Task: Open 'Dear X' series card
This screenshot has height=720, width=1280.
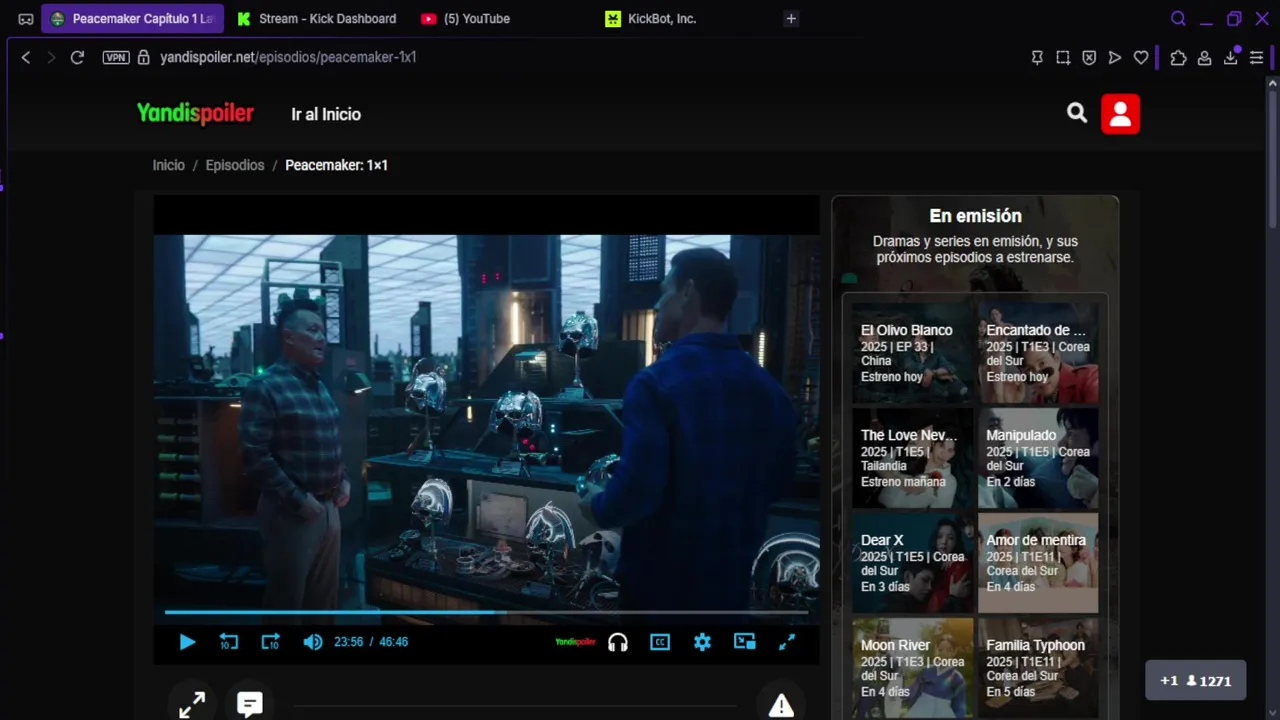Action: coord(912,563)
